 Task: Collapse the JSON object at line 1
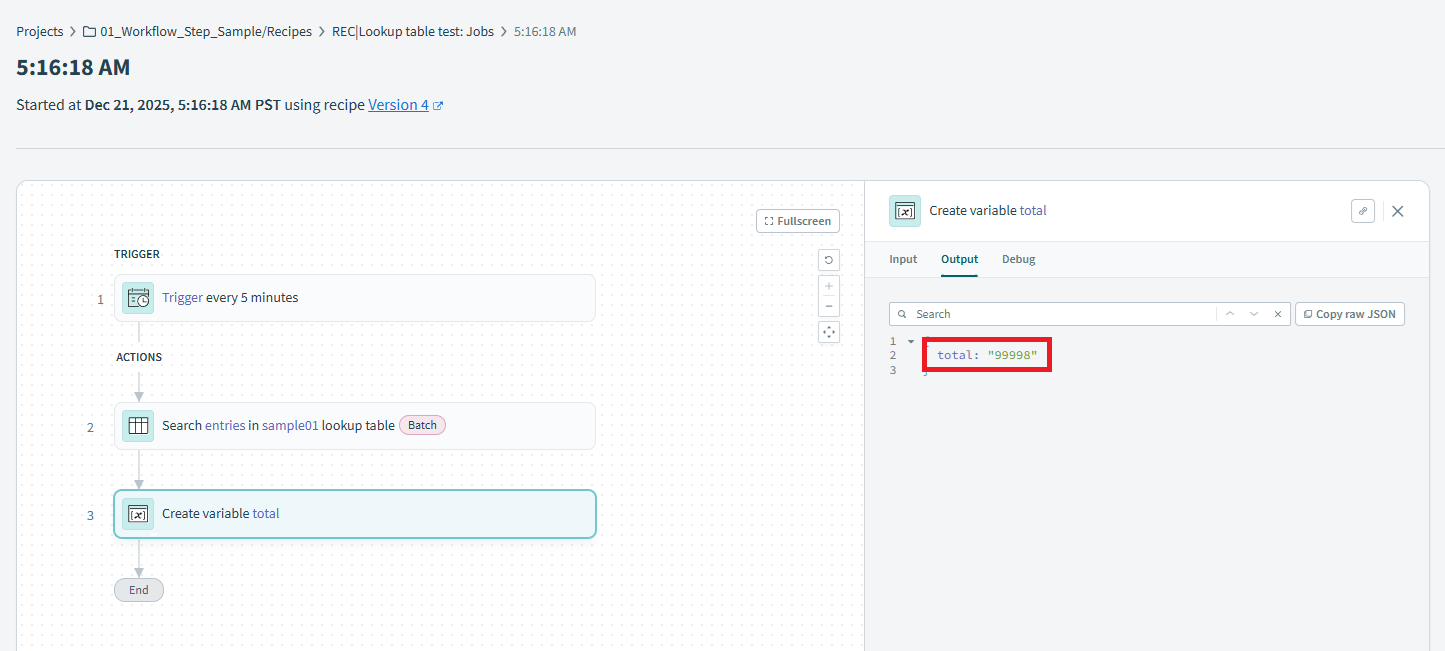pyautogui.click(x=911, y=342)
